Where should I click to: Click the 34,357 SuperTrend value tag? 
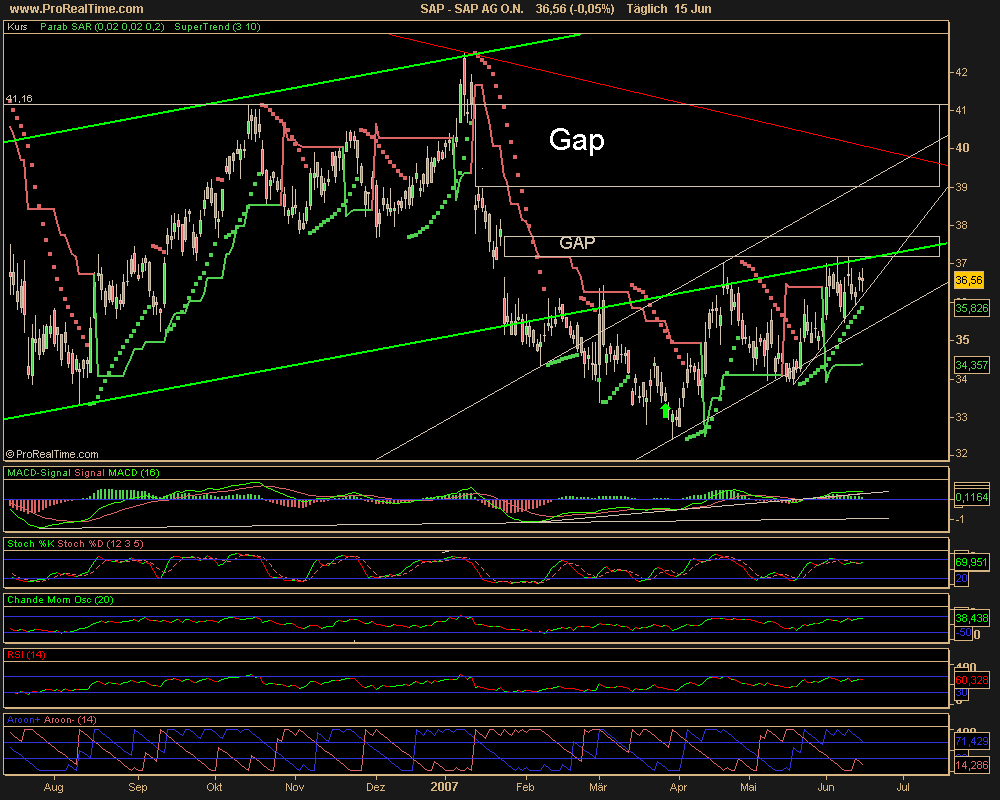971,365
